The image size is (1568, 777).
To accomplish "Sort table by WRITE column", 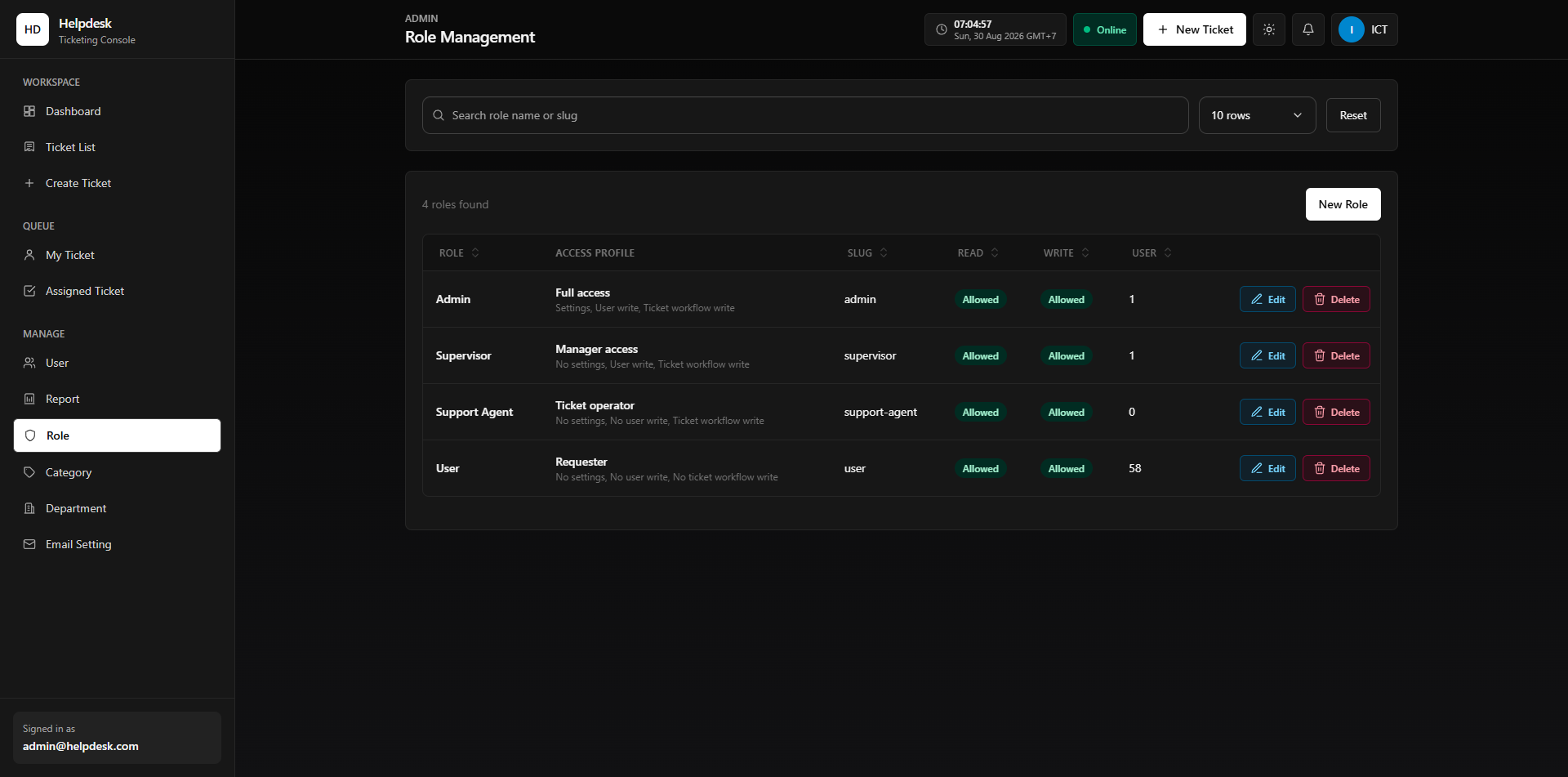I will tap(1067, 253).
